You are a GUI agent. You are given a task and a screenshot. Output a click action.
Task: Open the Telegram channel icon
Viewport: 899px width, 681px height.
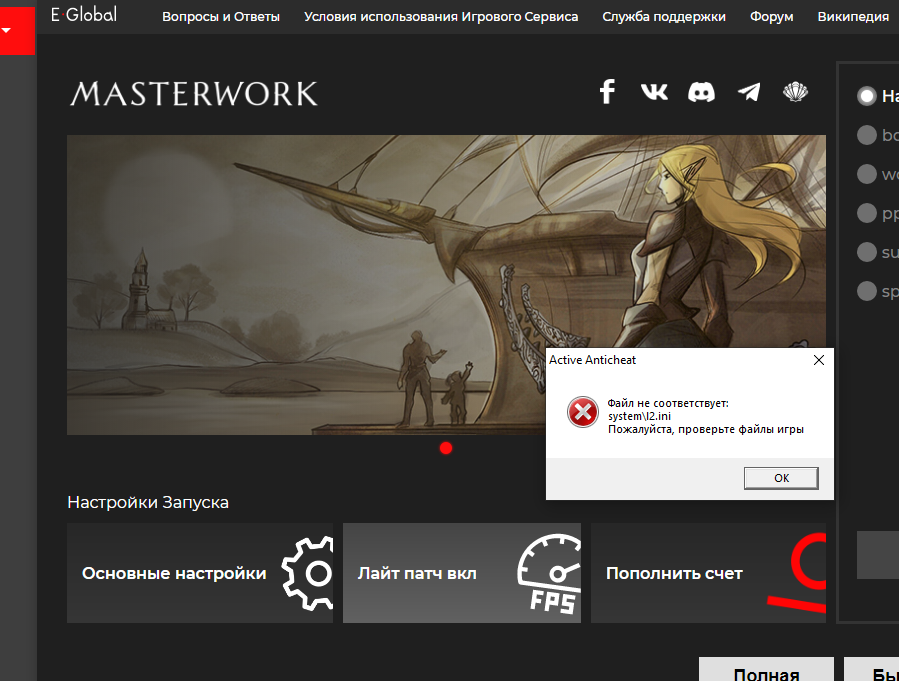coord(748,93)
